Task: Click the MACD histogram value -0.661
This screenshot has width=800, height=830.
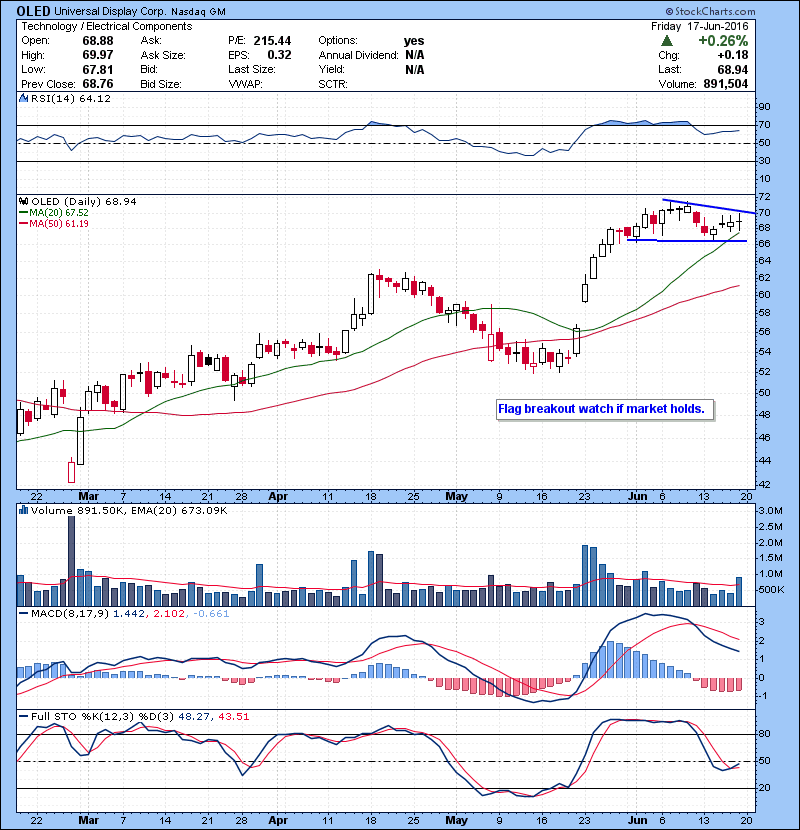Action: point(211,614)
